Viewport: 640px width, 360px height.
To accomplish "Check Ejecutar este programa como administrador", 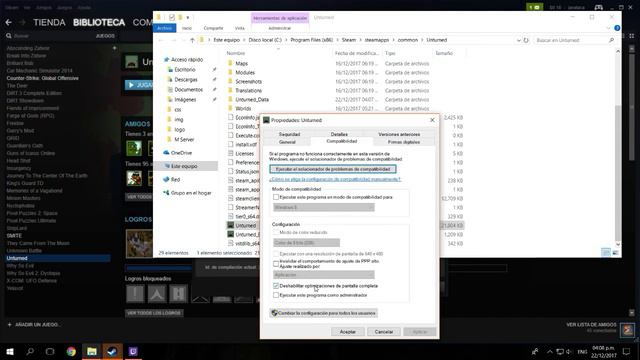I will (276, 295).
